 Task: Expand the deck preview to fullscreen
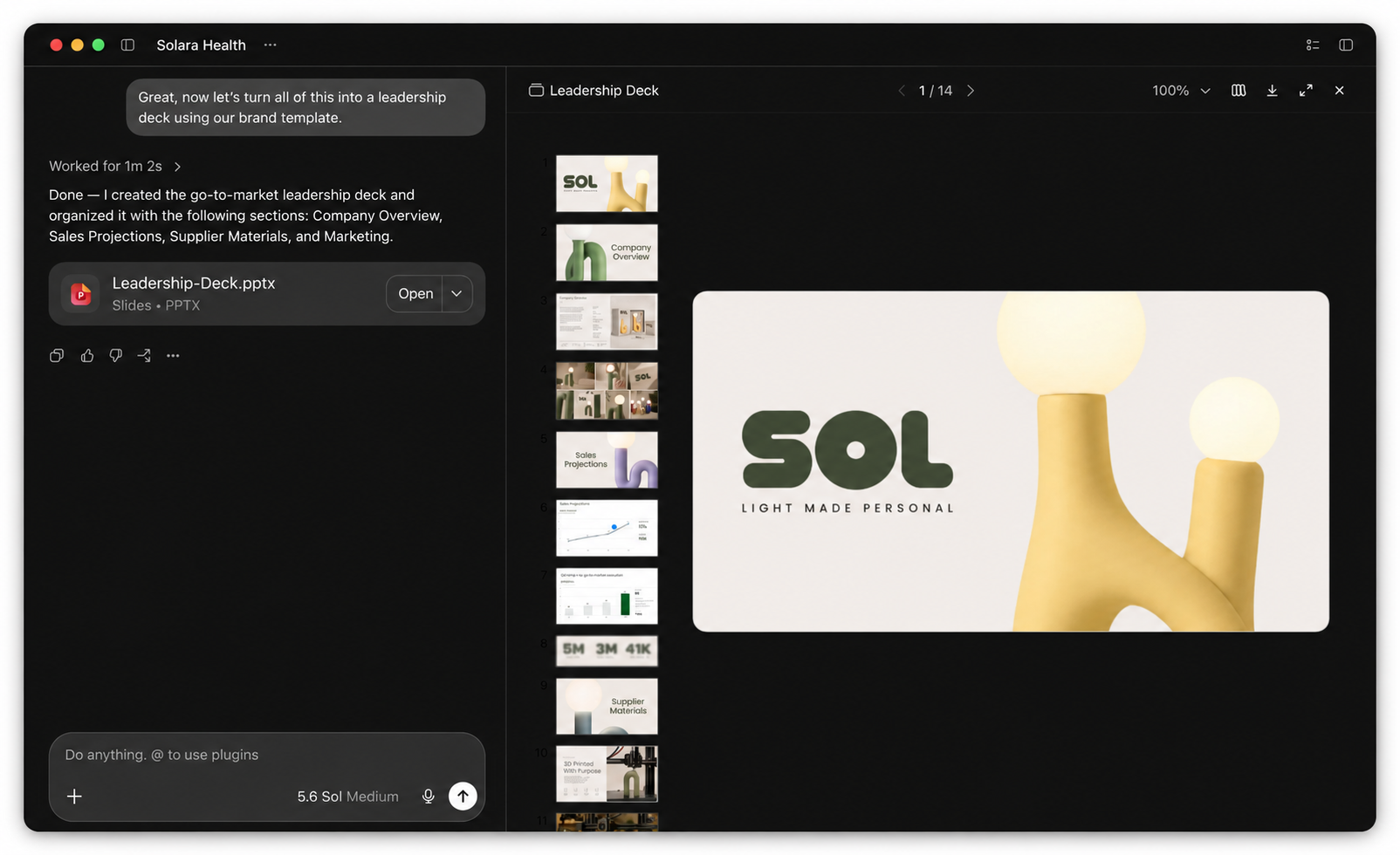coord(1306,91)
